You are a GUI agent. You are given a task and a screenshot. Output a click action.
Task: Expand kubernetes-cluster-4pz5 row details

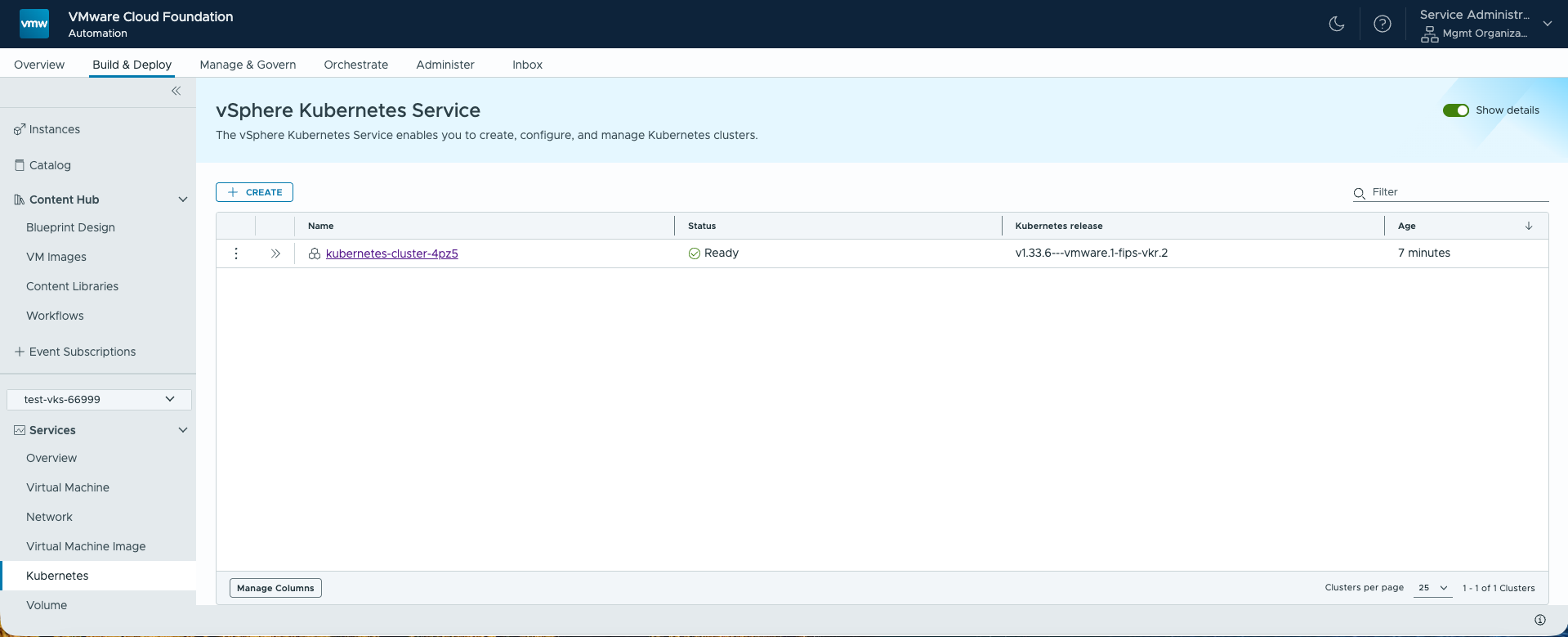(275, 253)
